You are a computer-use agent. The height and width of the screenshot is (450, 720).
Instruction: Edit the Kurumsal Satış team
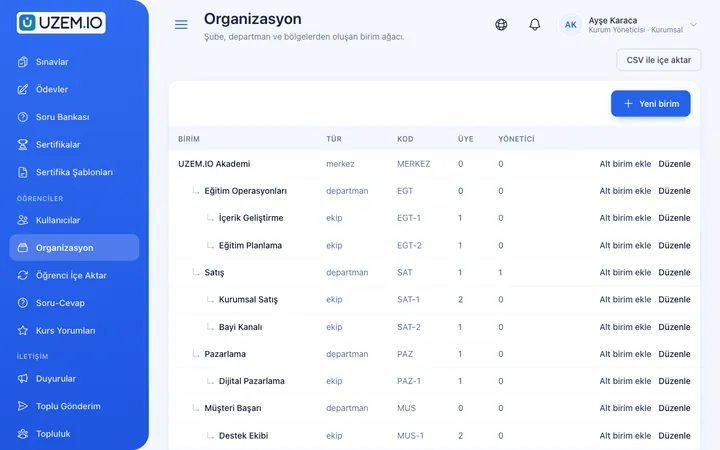tap(674, 300)
